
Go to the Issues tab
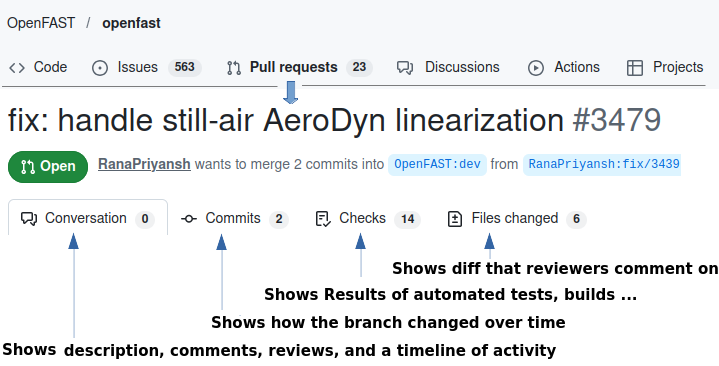click(x=146, y=67)
